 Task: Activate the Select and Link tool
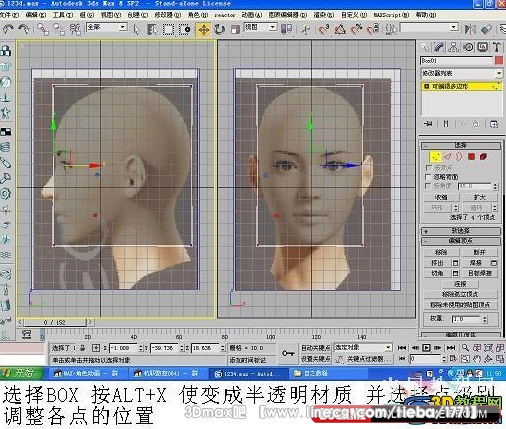click(x=43, y=29)
